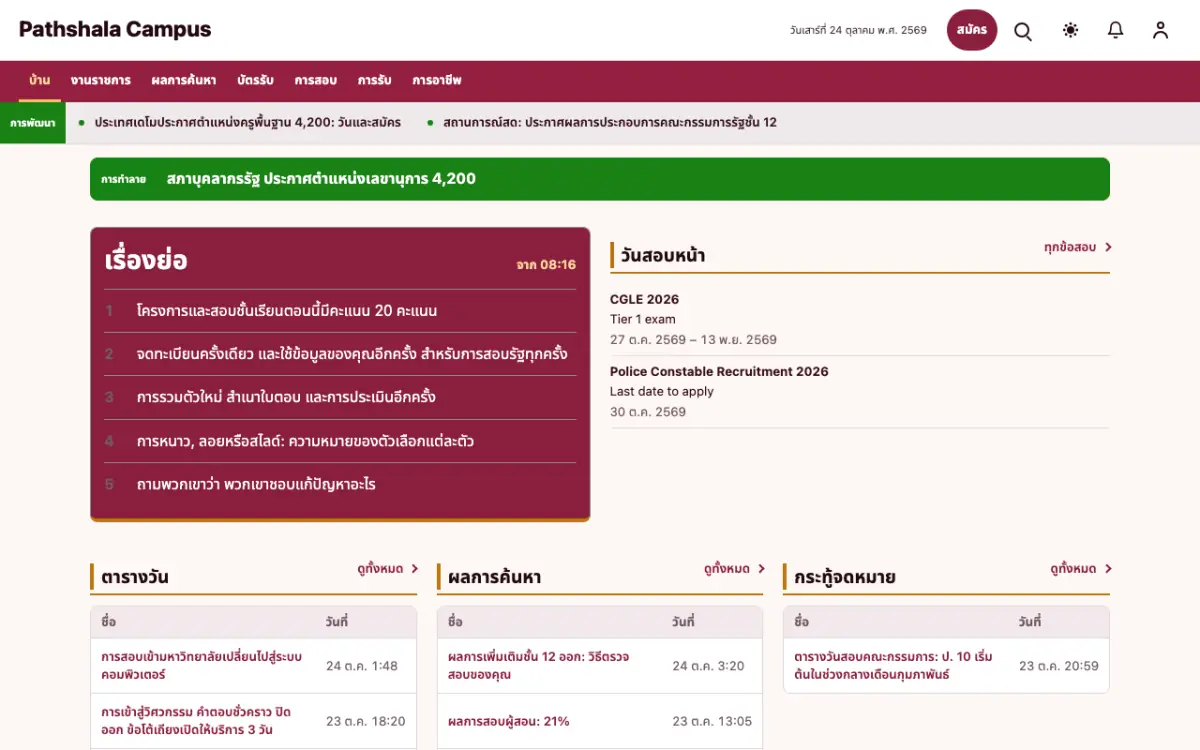
Task: Click ดูทั้งหมด in ตารางวัน section
Action: (387, 569)
